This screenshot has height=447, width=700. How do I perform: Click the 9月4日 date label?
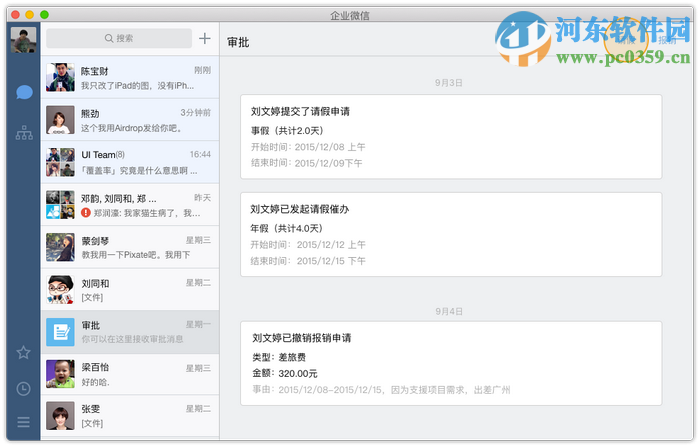pos(449,312)
